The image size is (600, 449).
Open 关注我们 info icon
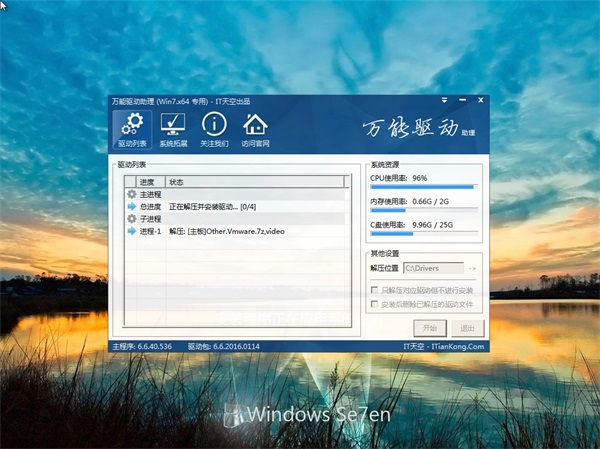point(214,130)
